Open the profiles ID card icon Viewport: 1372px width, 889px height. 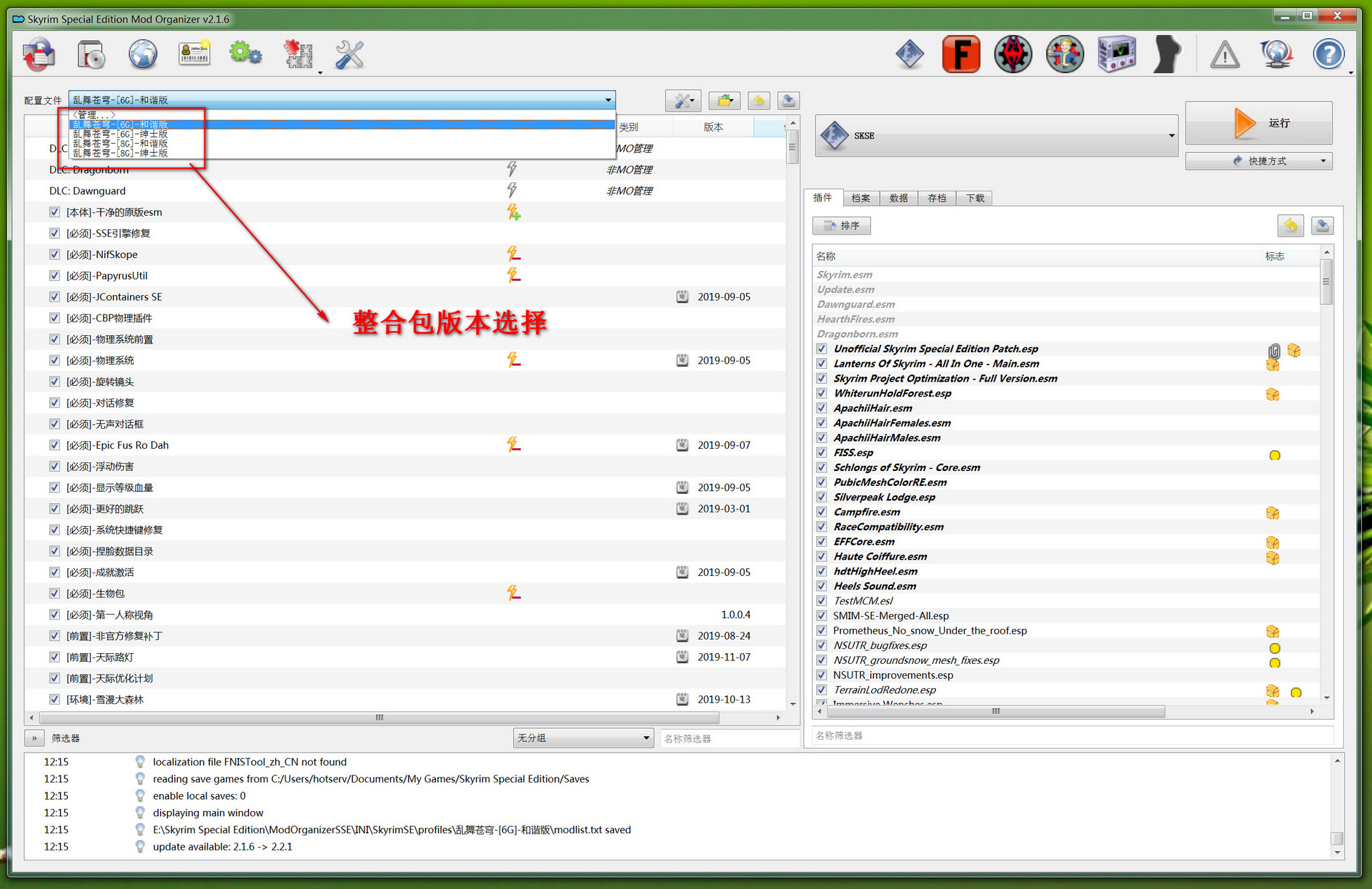(x=194, y=54)
